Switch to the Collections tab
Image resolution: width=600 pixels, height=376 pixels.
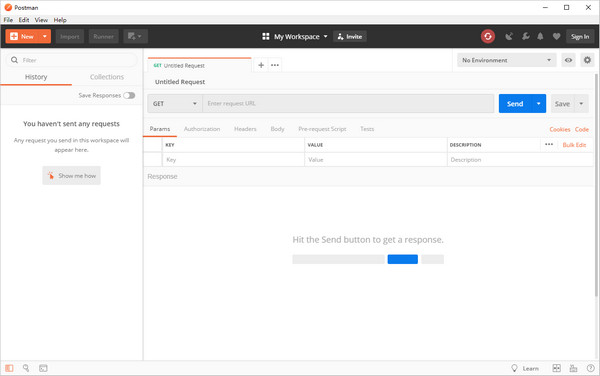[107, 77]
